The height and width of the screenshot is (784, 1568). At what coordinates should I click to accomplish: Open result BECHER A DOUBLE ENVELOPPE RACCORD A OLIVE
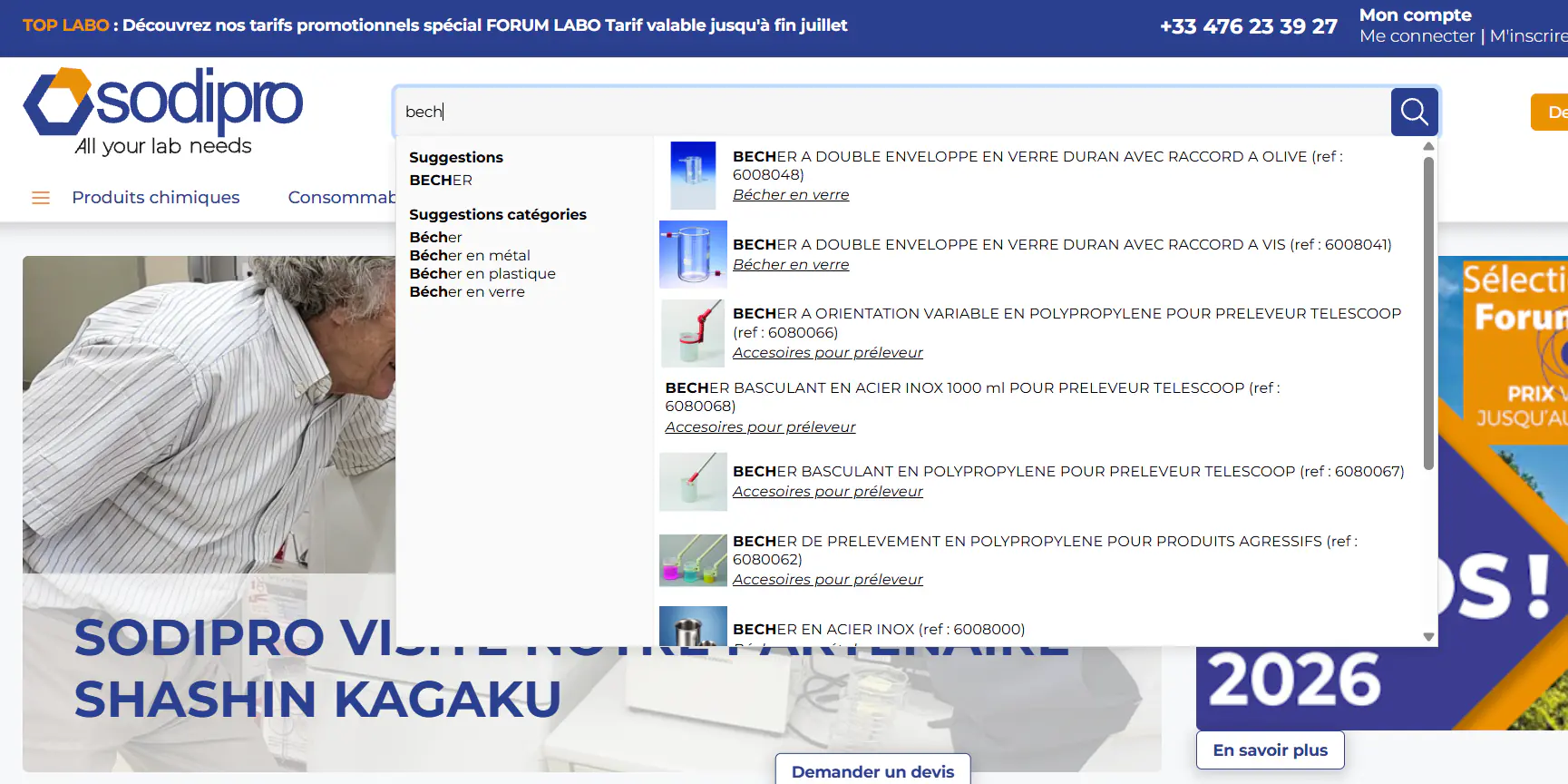click(1037, 165)
